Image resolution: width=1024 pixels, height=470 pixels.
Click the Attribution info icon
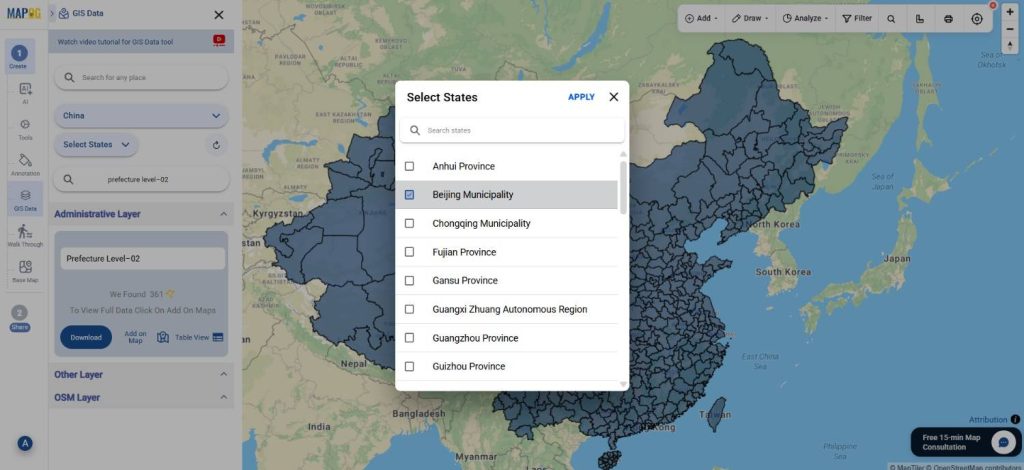tap(1015, 419)
